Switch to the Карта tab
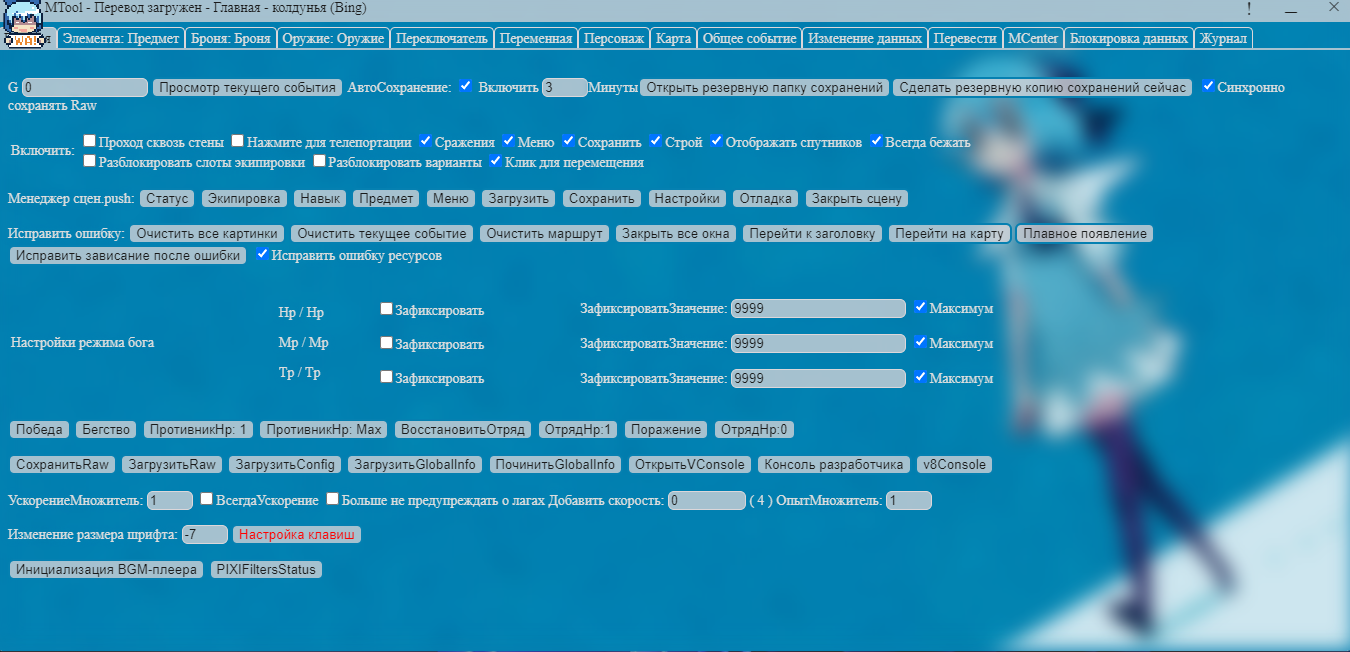This screenshot has height=652, width=1350. tap(673, 38)
